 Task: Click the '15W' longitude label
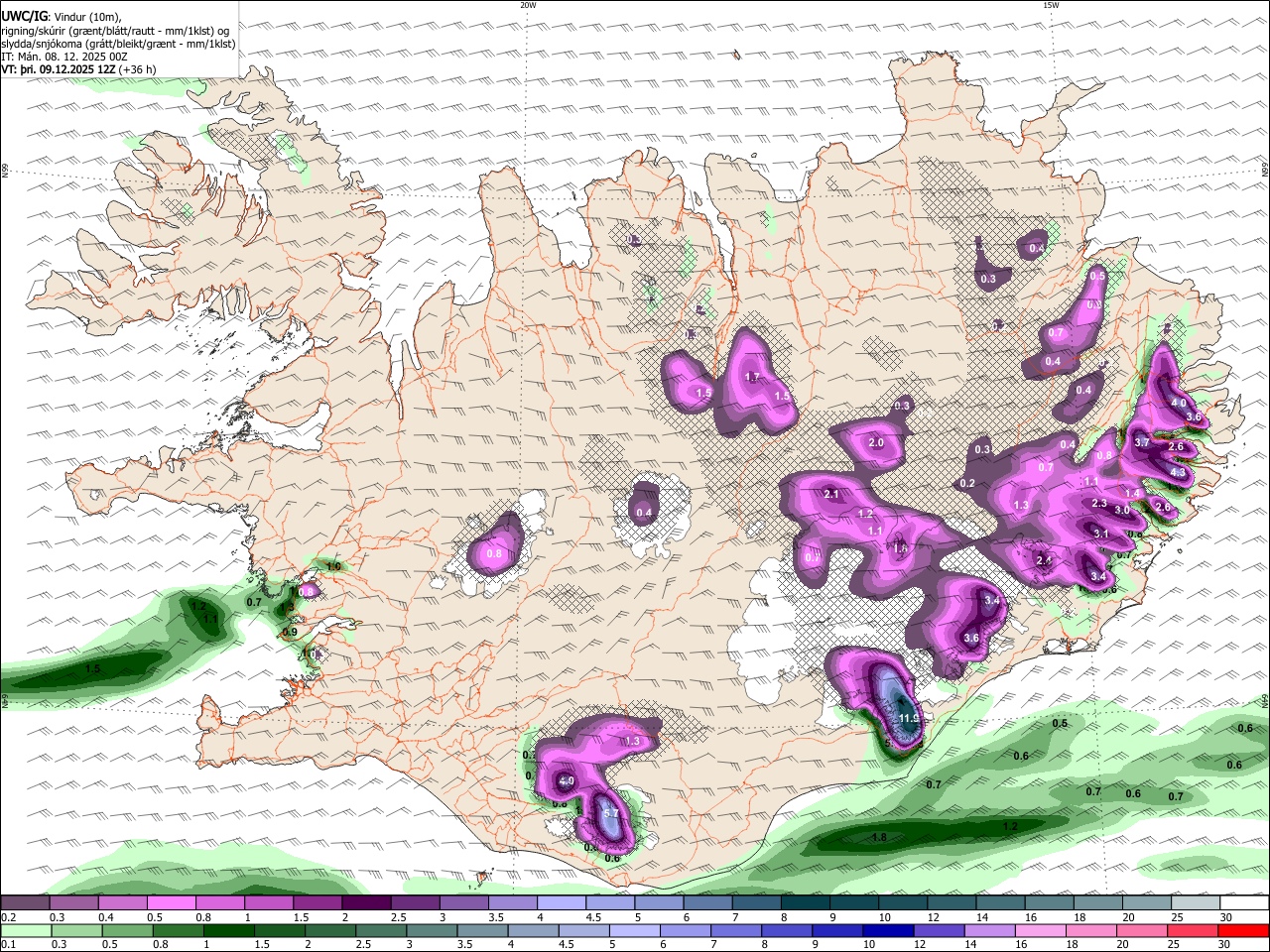pyautogui.click(x=1051, y=5)
